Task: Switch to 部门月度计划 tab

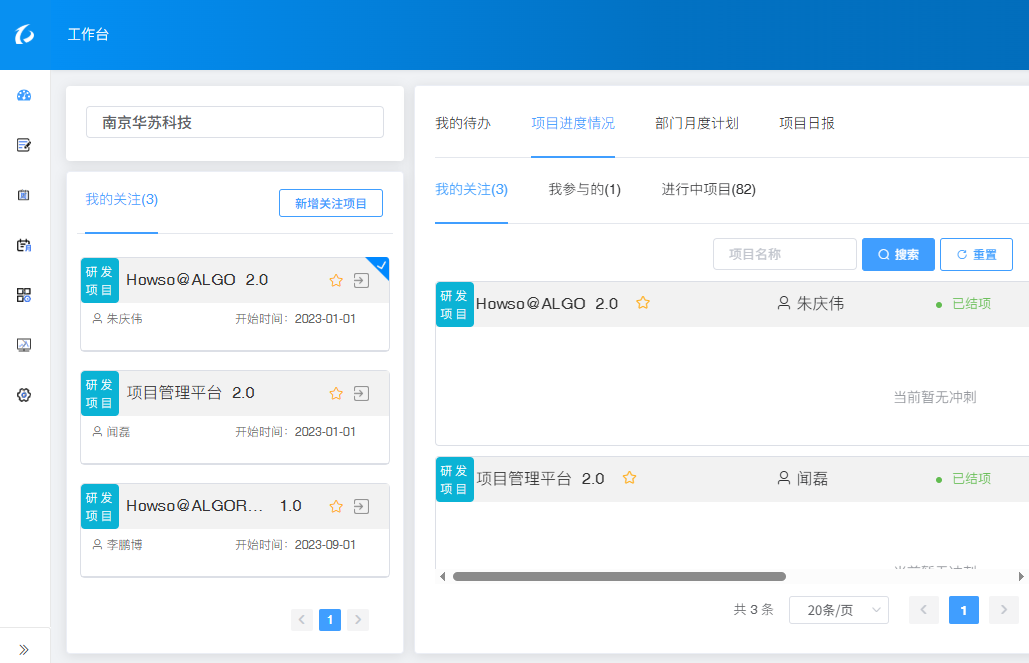Action: pyautogui.click(x=697, y=123)
